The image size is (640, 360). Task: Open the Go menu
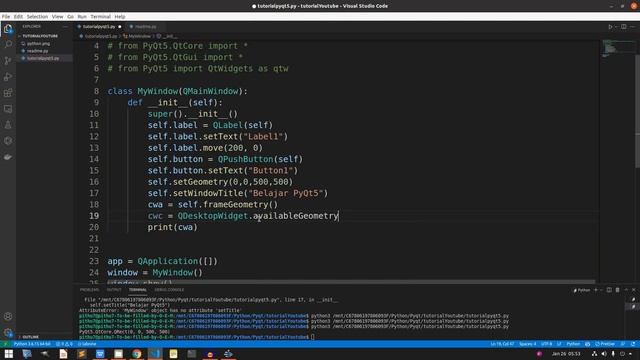pyautogui.click(x=71, y=17)
